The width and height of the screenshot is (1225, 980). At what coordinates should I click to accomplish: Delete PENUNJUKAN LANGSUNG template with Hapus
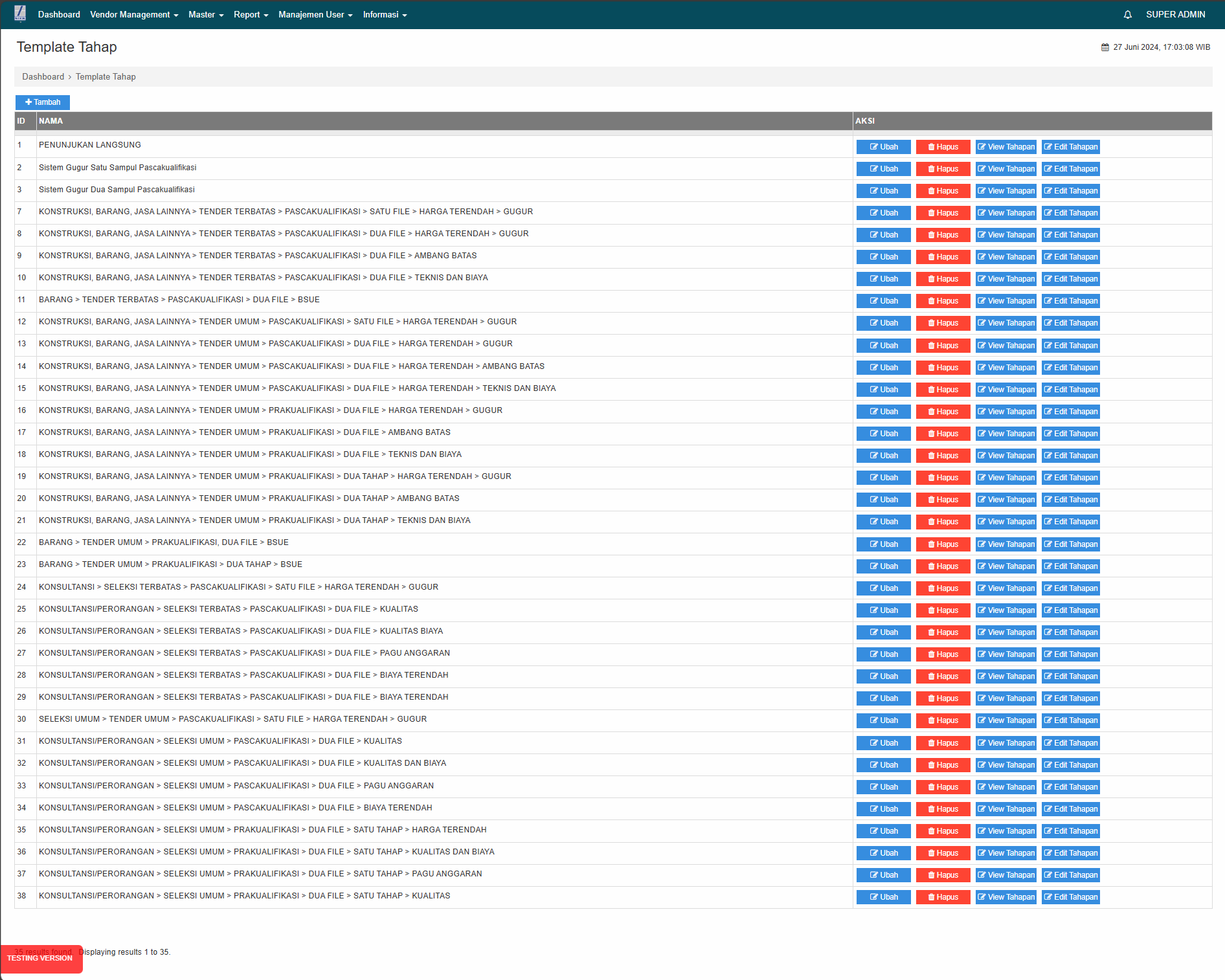pos(943,147)
